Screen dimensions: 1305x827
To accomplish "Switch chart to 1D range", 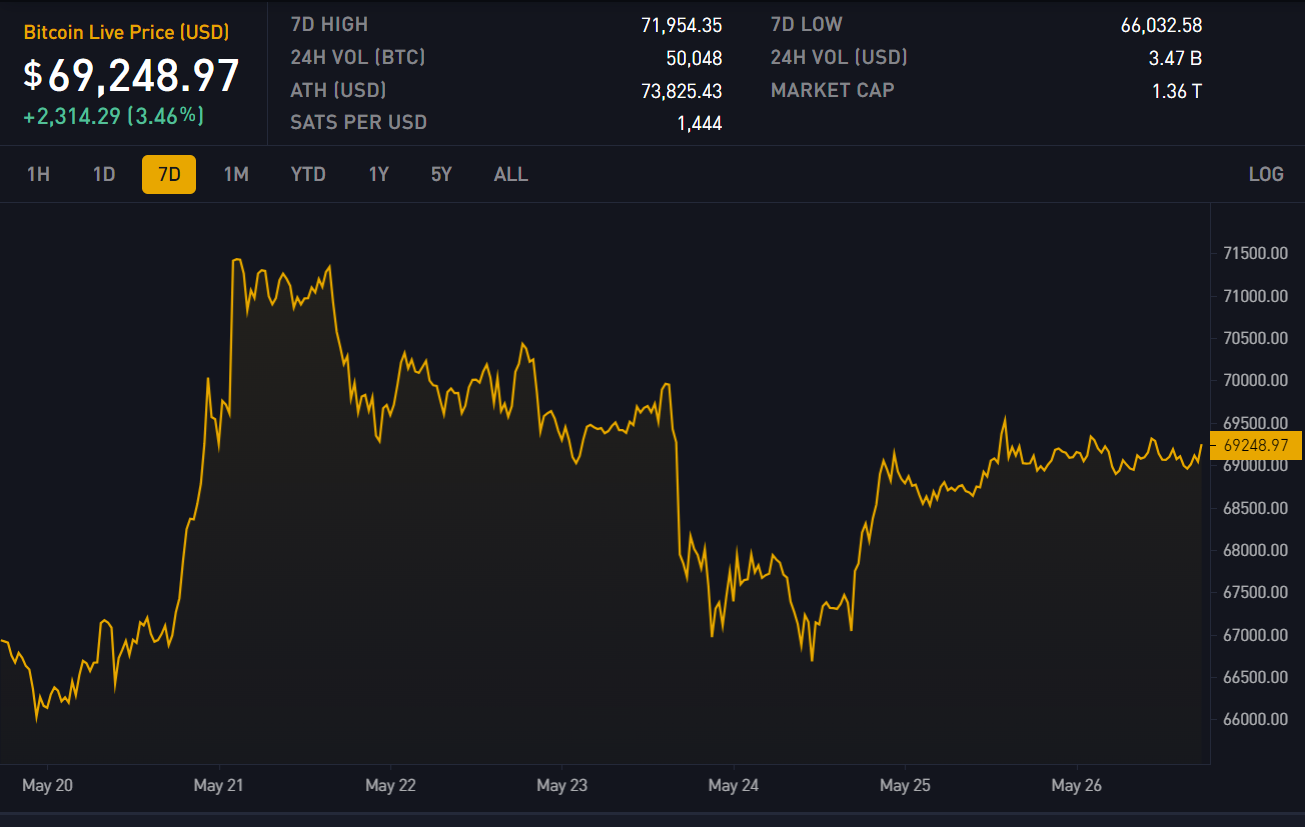I will click(104, 174).
